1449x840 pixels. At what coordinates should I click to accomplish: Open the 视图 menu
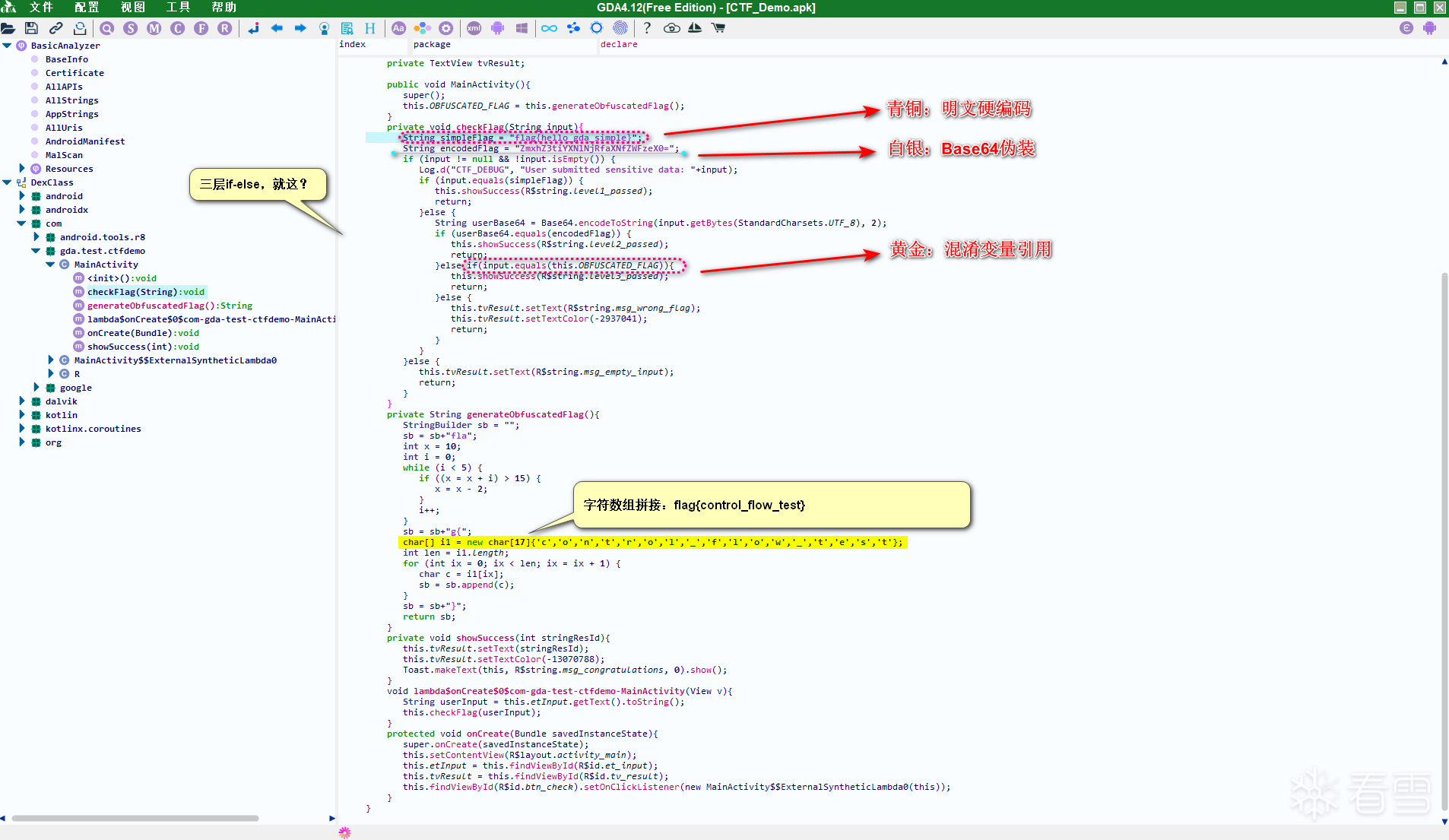coord(133,8)
